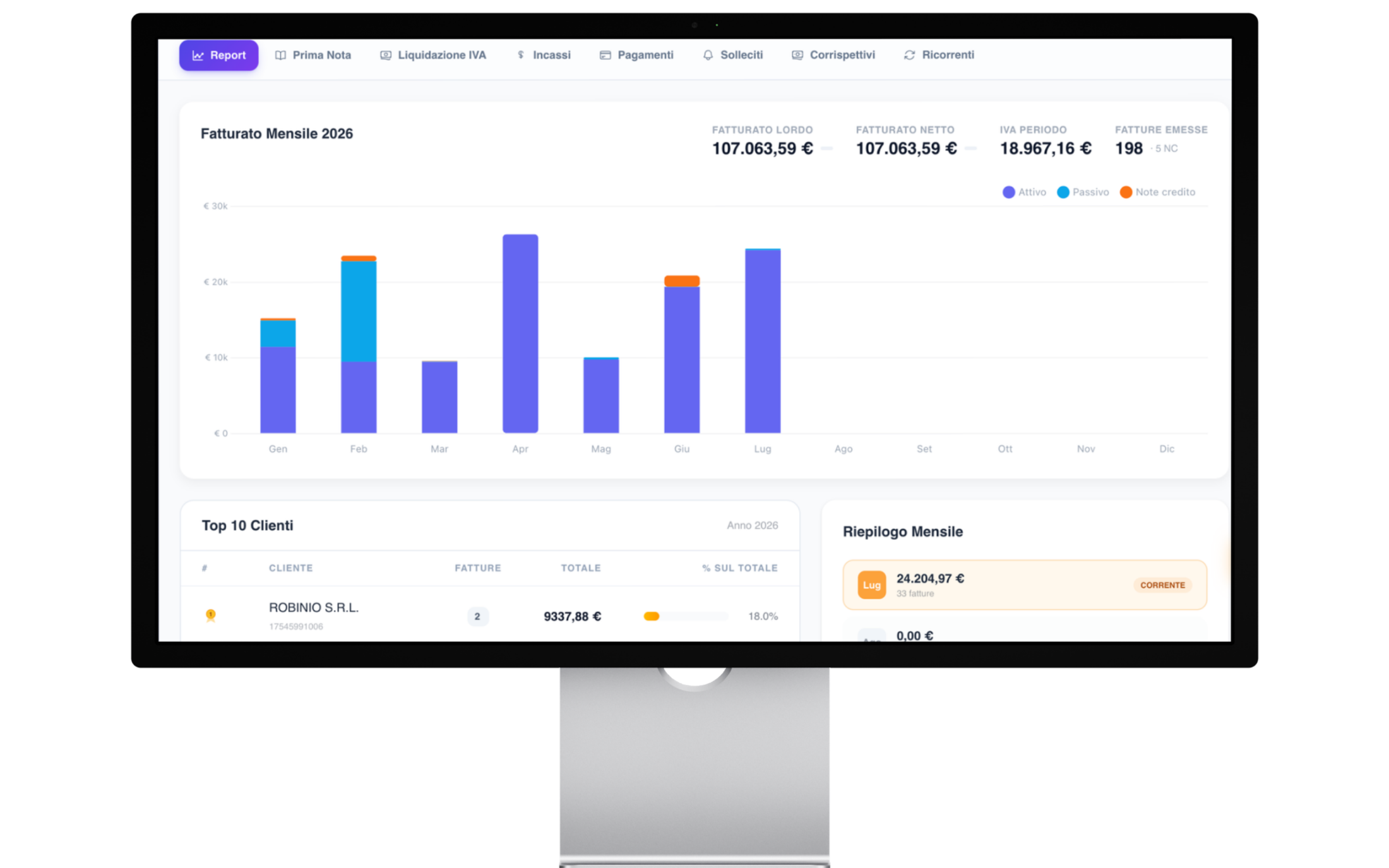Toggle the Attivo series in chart legend
Image resolution: width=1389 pixels, height=868 pixels.
[1024, 192]
